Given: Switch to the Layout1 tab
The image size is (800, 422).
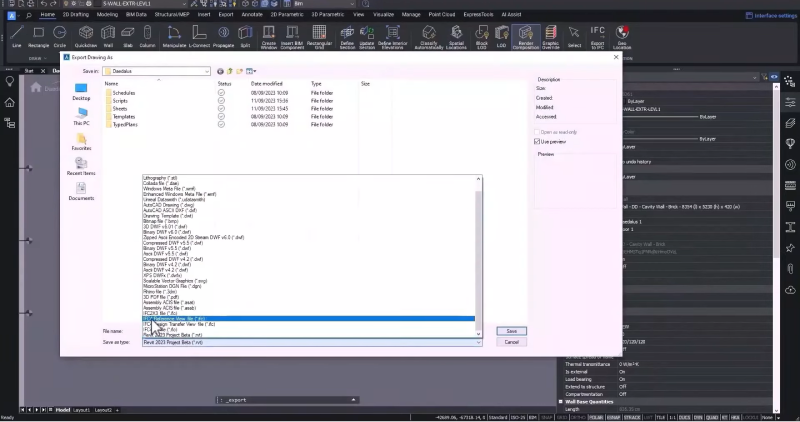Looking at the screenshot, I should click(81, 410).
